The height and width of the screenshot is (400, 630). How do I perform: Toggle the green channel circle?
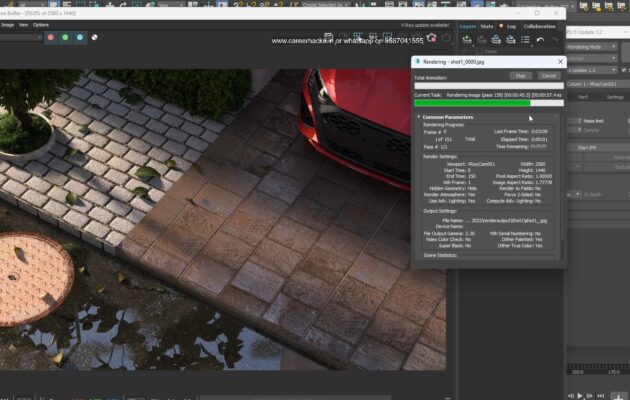tap(65, 38)
